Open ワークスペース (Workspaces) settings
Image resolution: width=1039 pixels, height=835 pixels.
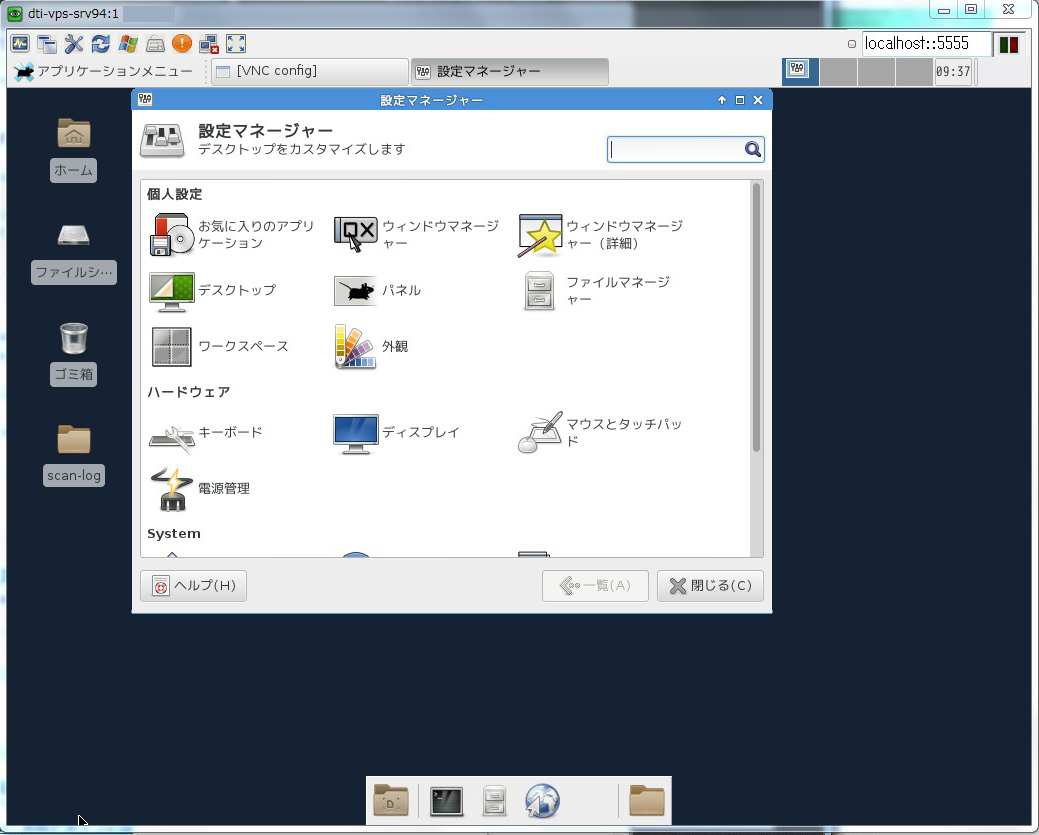(172, 347)
